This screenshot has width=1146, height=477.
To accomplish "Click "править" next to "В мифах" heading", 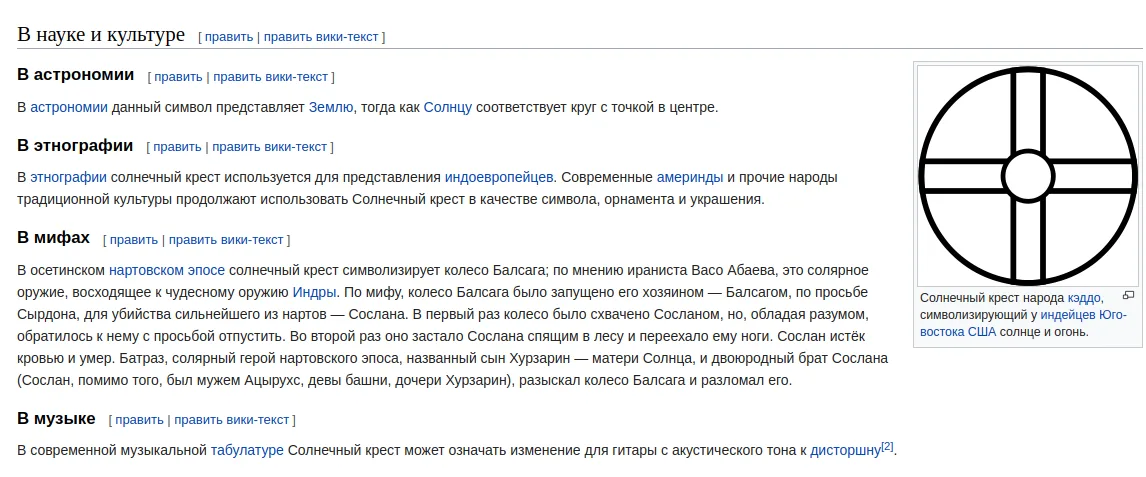I will pyautogui.click(x=134, y=240).
